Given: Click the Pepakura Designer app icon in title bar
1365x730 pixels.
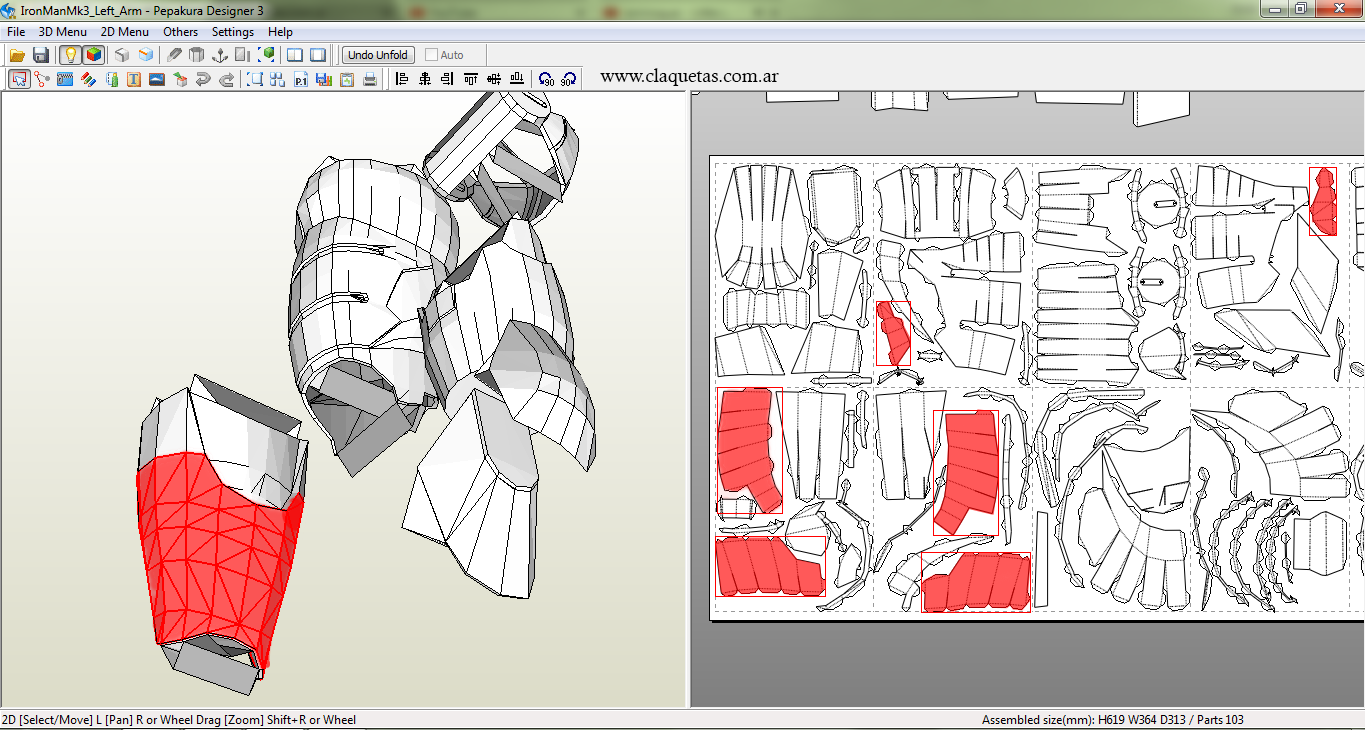Looking at the screenshot, I should click(x=10, y=10).
